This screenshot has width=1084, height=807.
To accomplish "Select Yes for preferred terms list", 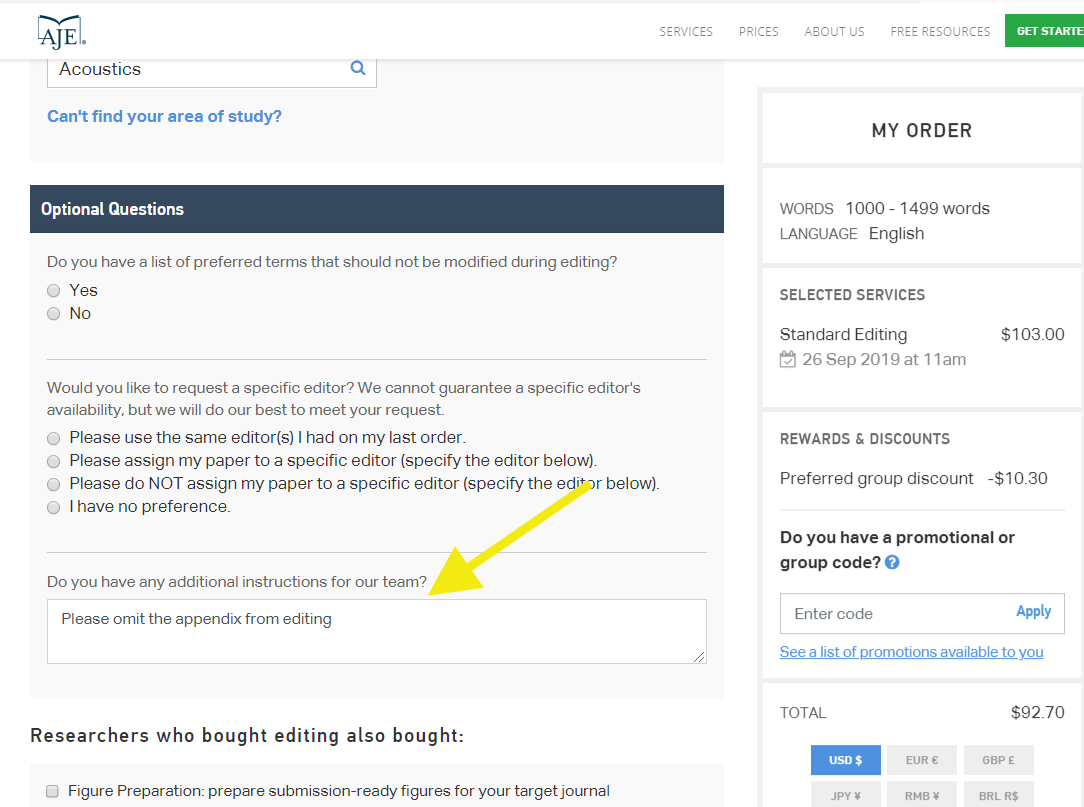I will coord(53,290).
